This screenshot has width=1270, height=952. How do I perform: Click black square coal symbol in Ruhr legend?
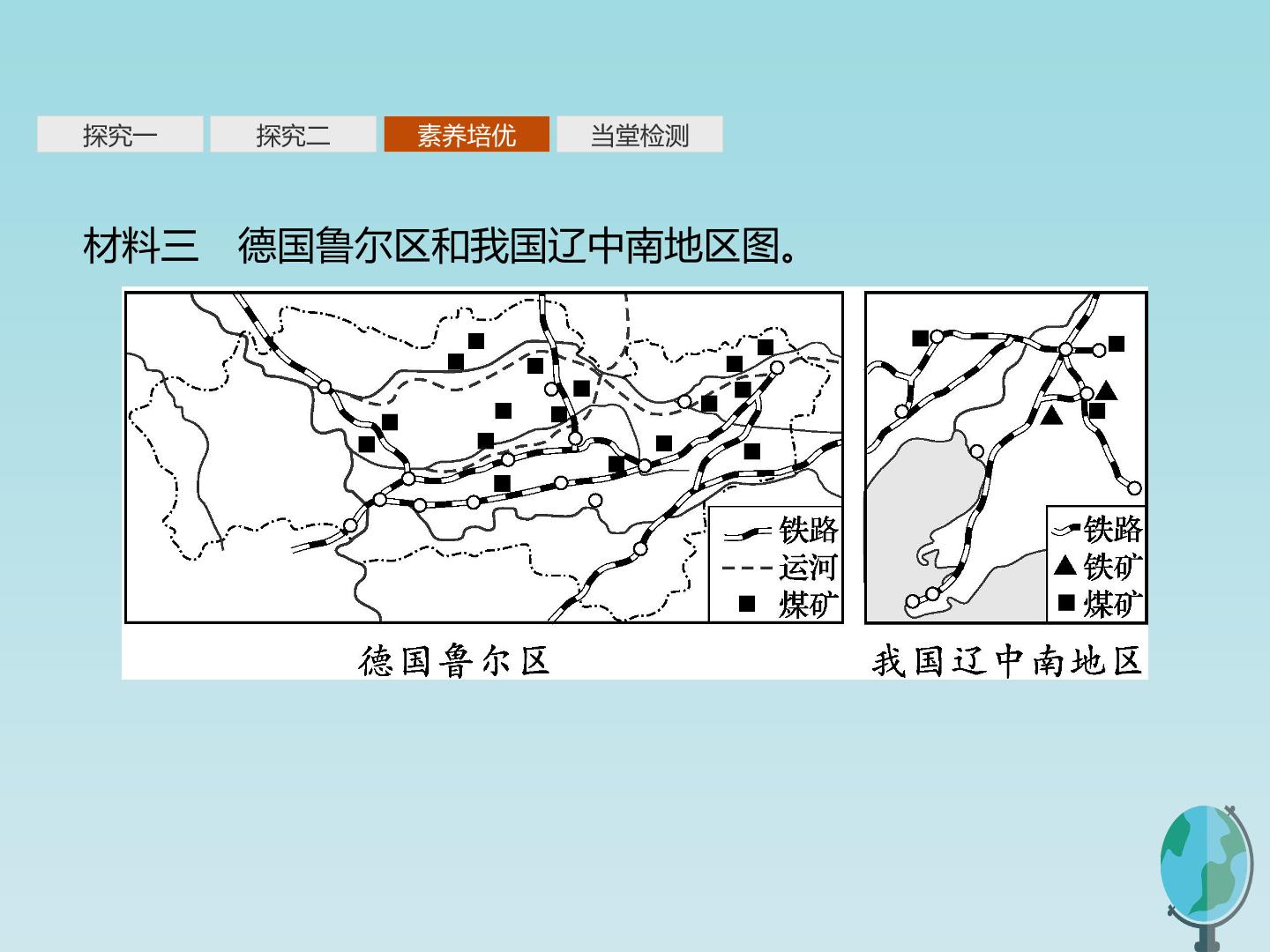(x=747, y=604)
